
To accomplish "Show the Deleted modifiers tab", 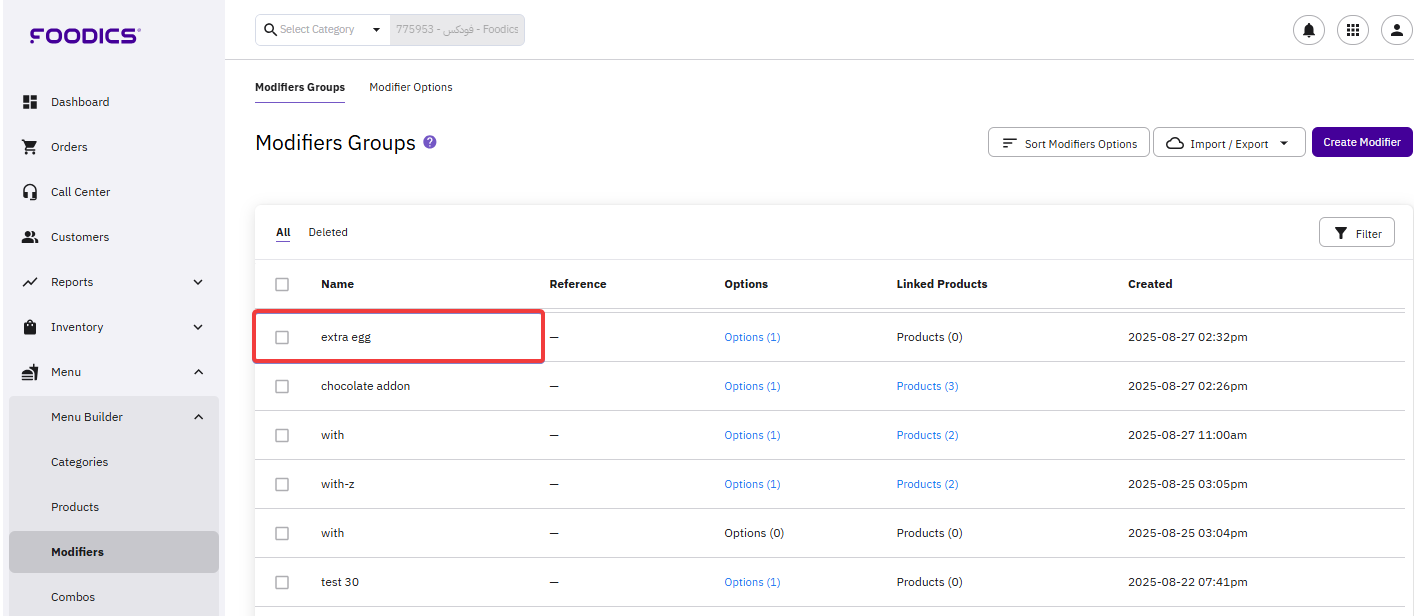I will click(328, 232).
